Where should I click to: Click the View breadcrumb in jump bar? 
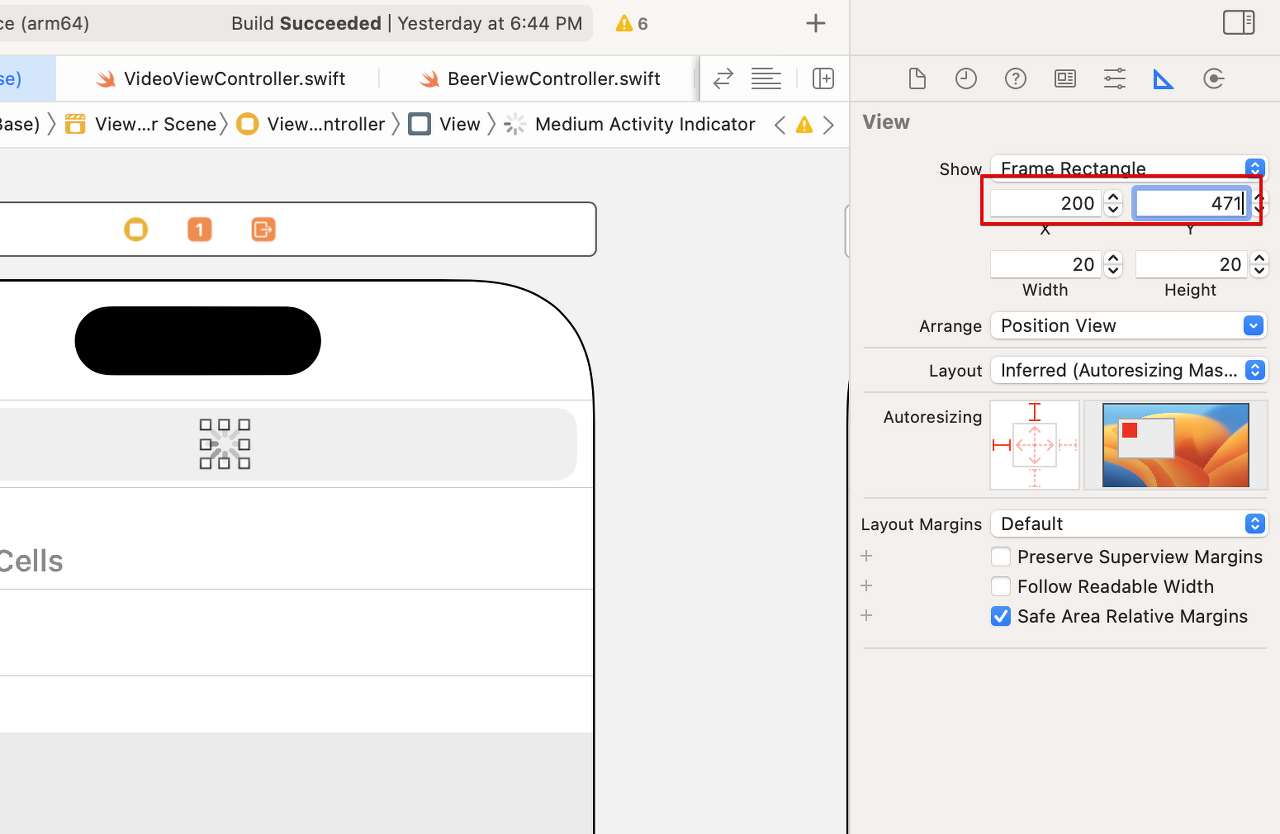coord(445,124)
